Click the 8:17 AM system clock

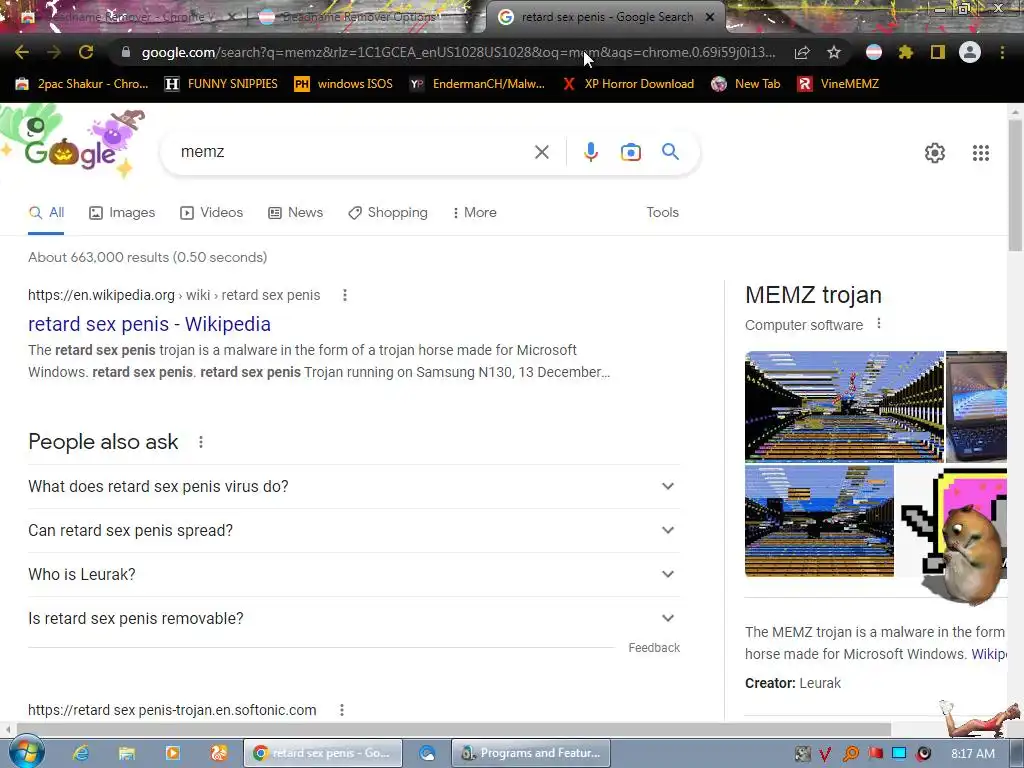[x=973, y=754]
